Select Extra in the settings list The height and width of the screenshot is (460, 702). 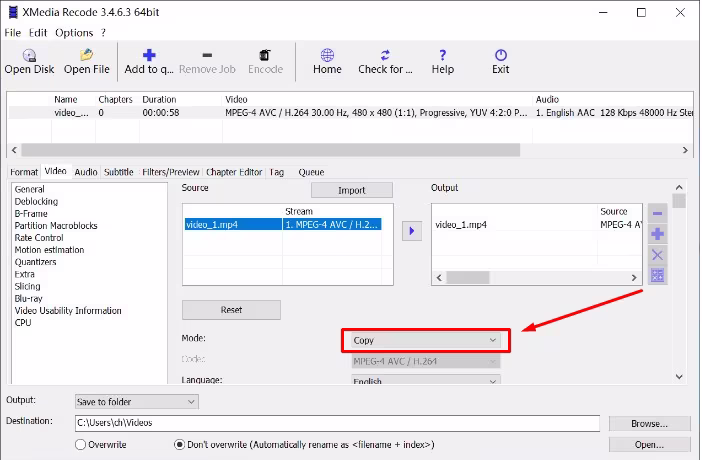(25, 274)
